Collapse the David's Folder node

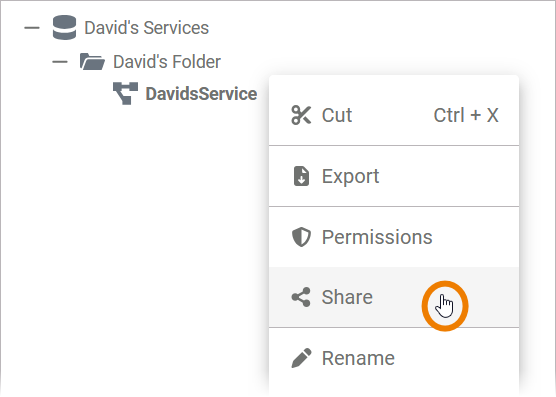point(60,62)
